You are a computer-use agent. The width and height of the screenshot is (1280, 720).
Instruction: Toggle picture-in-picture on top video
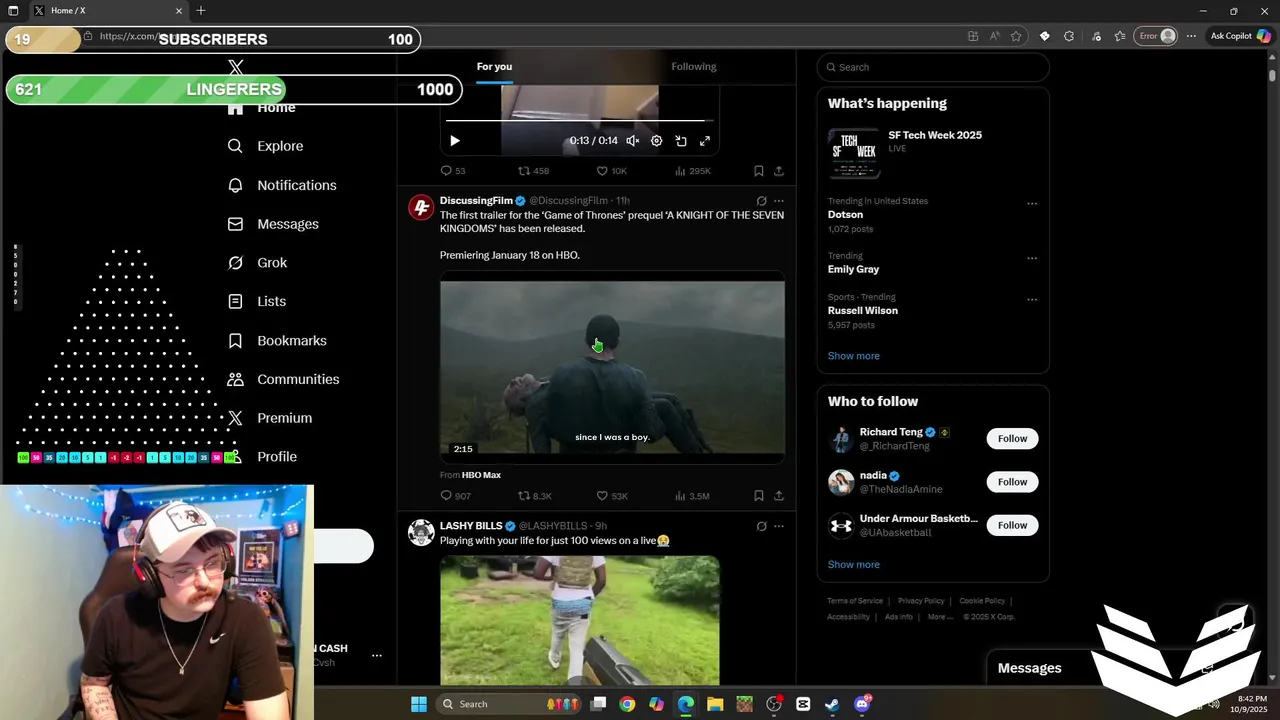681,141
